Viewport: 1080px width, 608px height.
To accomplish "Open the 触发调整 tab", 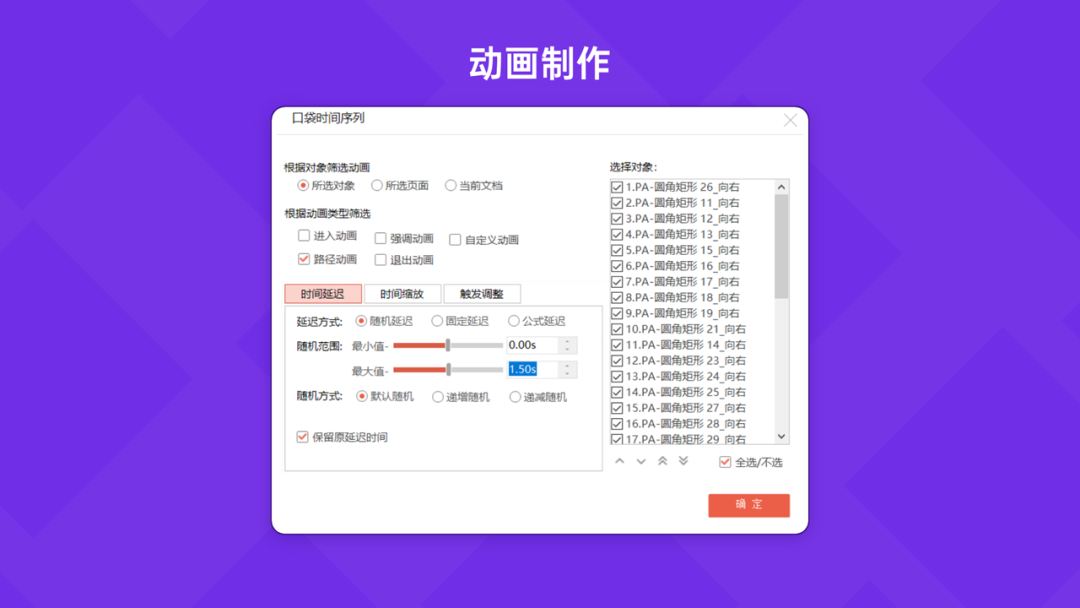I will point(481,293).
